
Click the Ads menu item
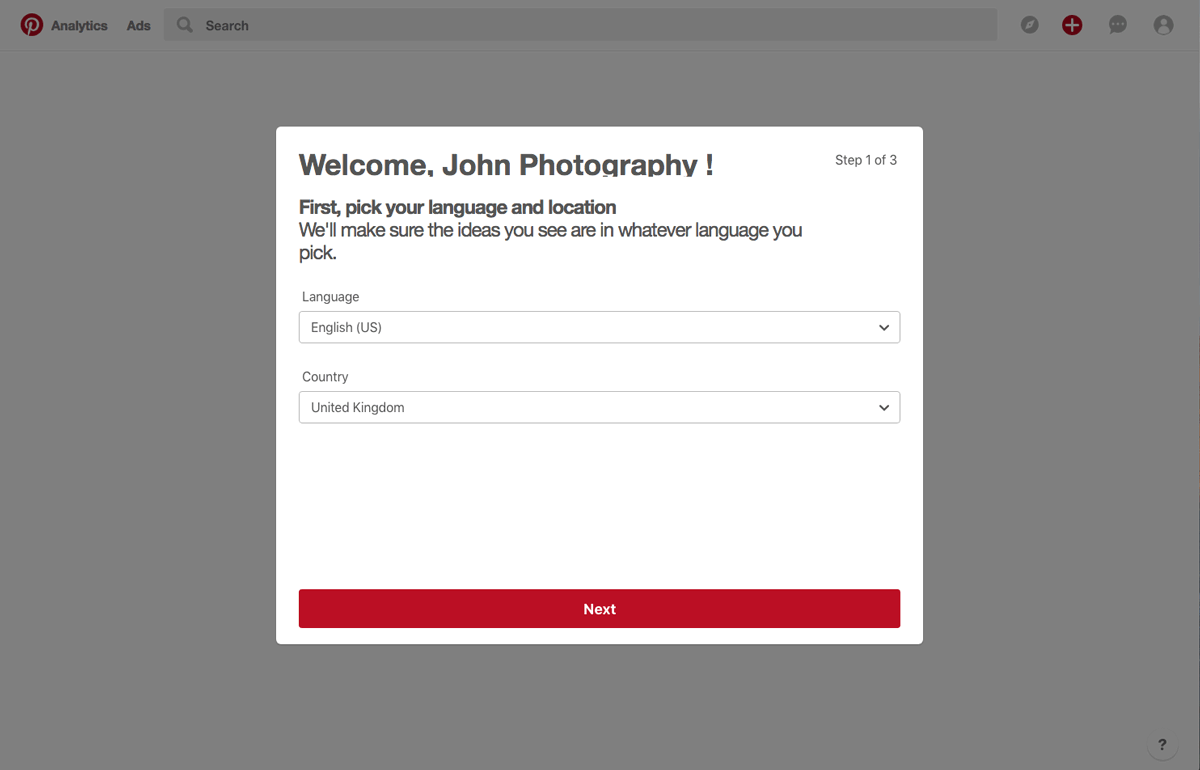click(138, 25)
